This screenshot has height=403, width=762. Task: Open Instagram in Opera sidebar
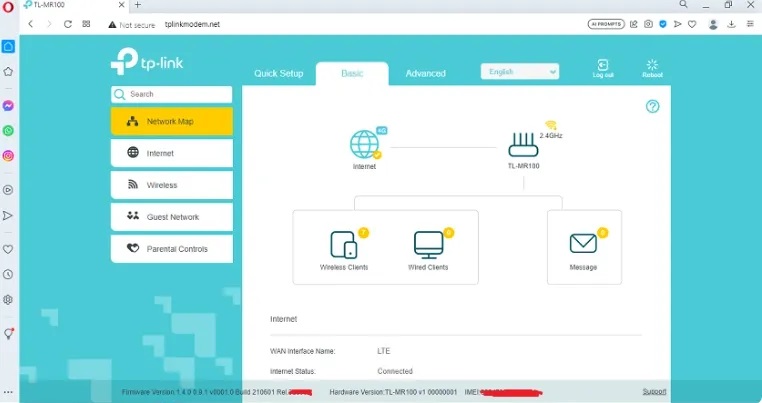(8, 156)
